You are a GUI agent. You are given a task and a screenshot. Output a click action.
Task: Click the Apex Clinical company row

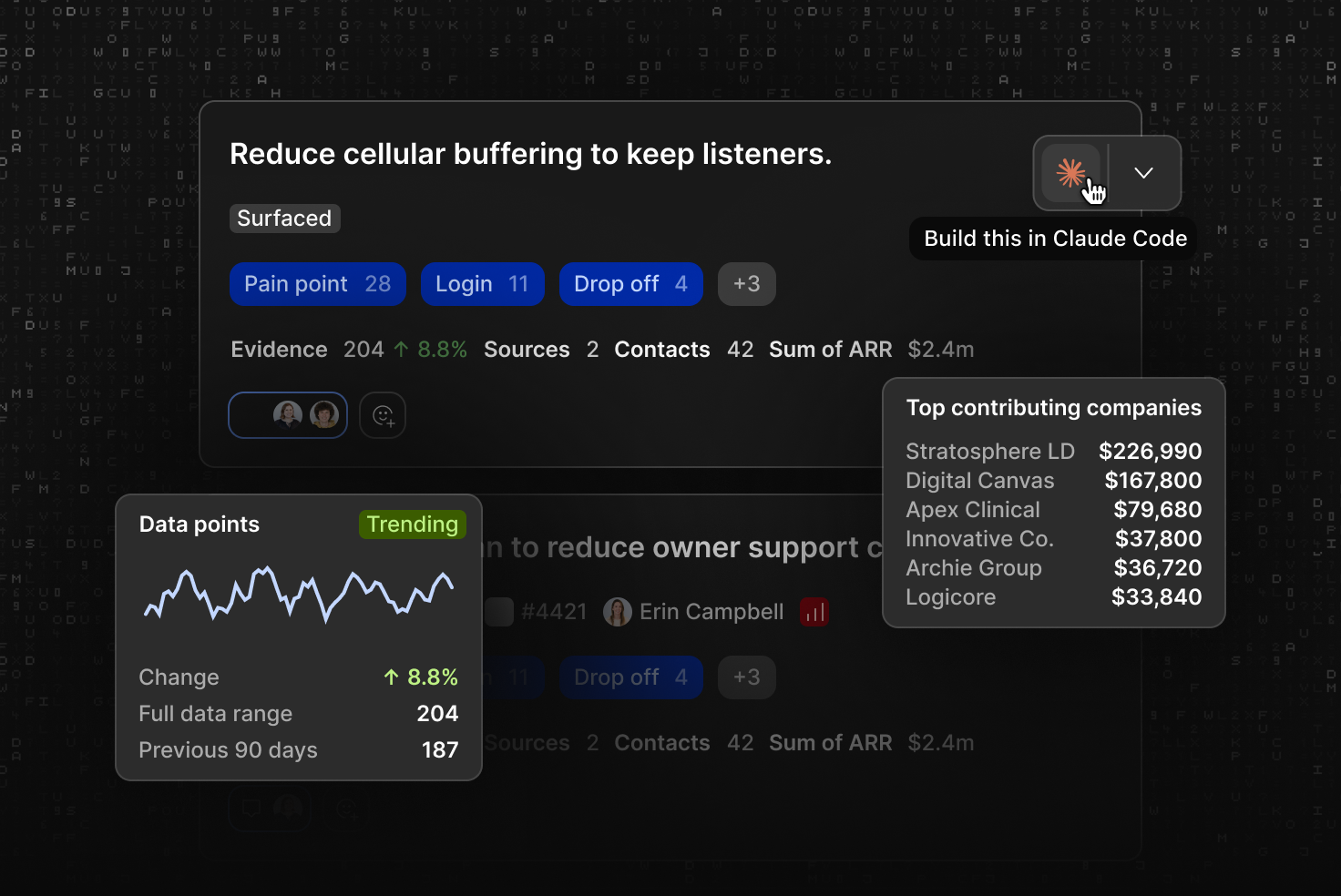tap(1054, 510)
